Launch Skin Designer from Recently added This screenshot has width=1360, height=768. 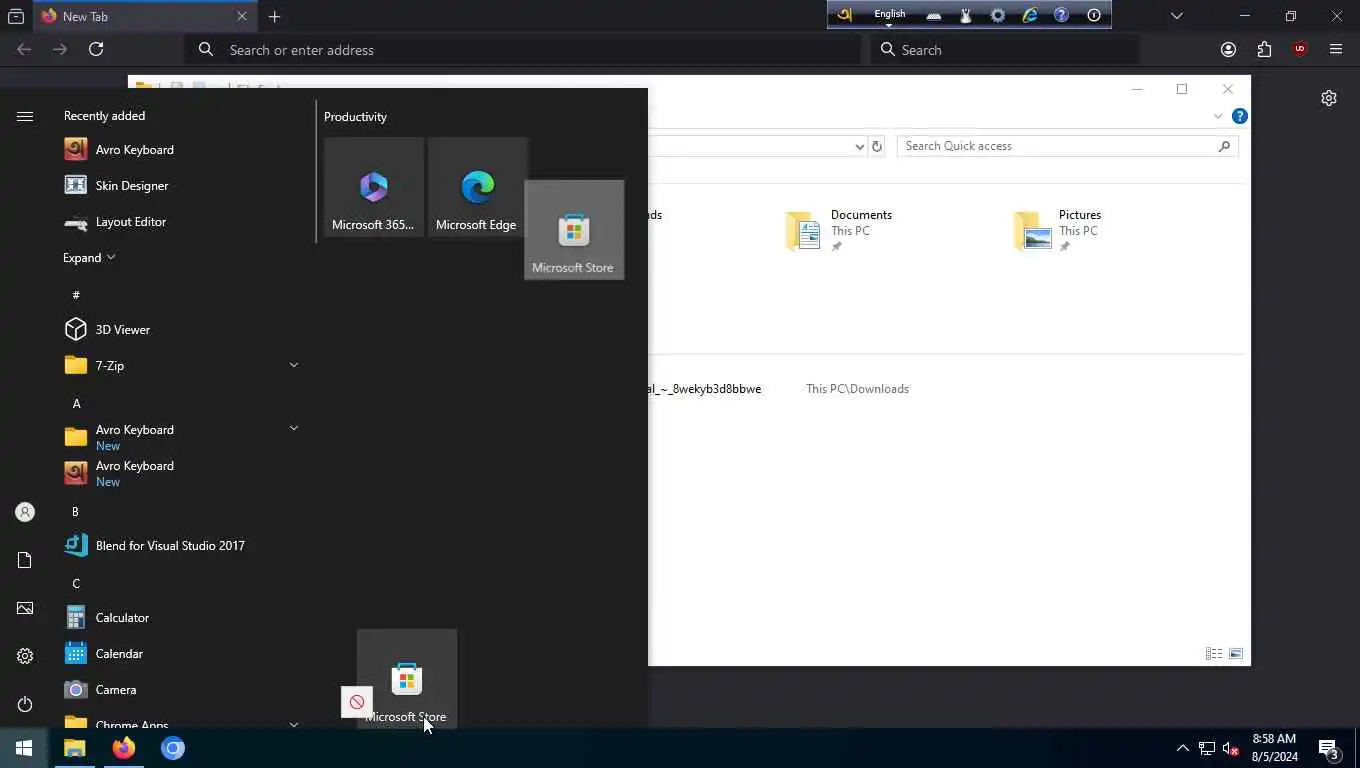click(x=180, y=186)
